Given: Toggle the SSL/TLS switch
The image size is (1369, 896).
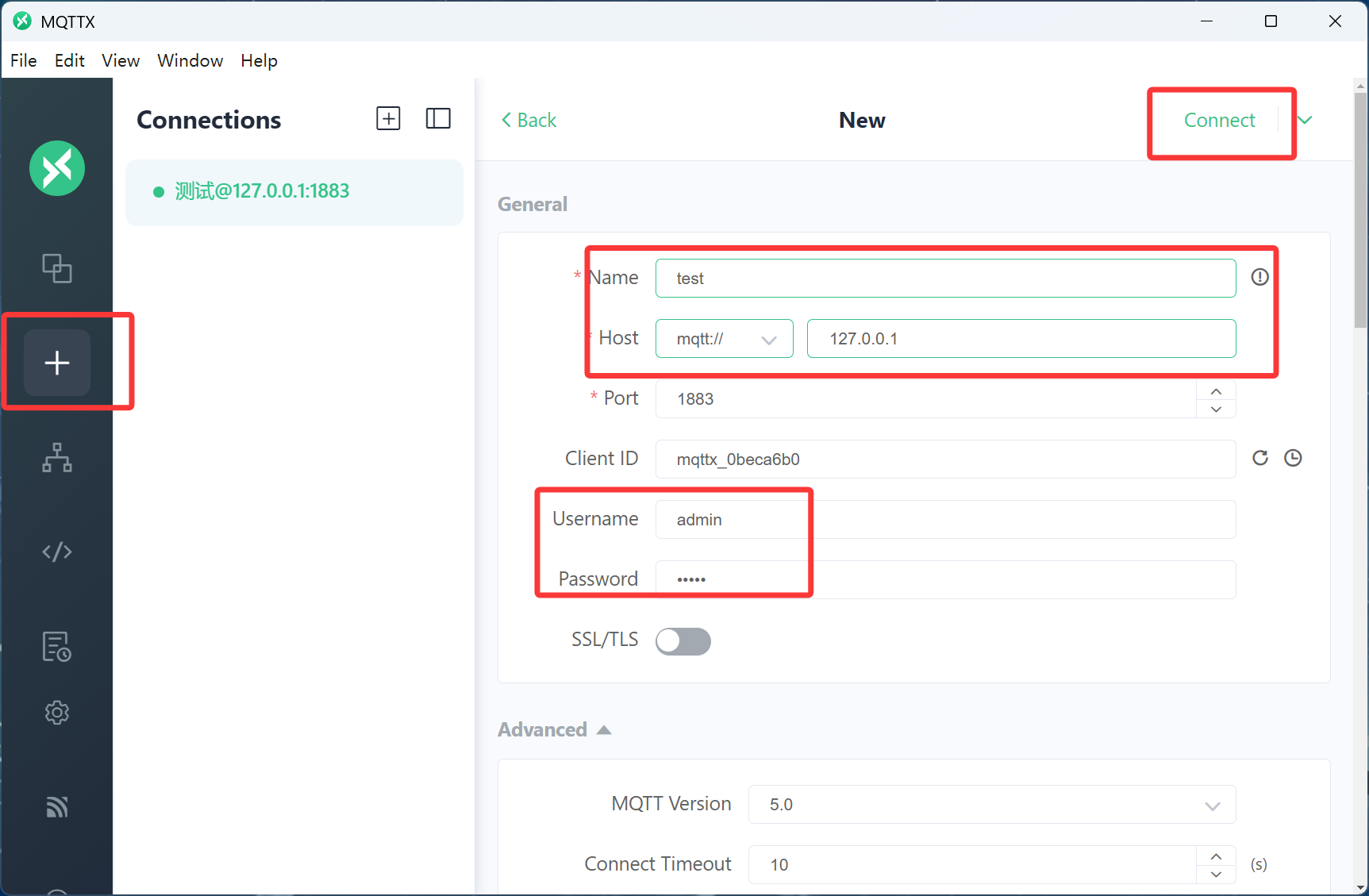Looking at the screenshot, I should click(x=683, y=641).
